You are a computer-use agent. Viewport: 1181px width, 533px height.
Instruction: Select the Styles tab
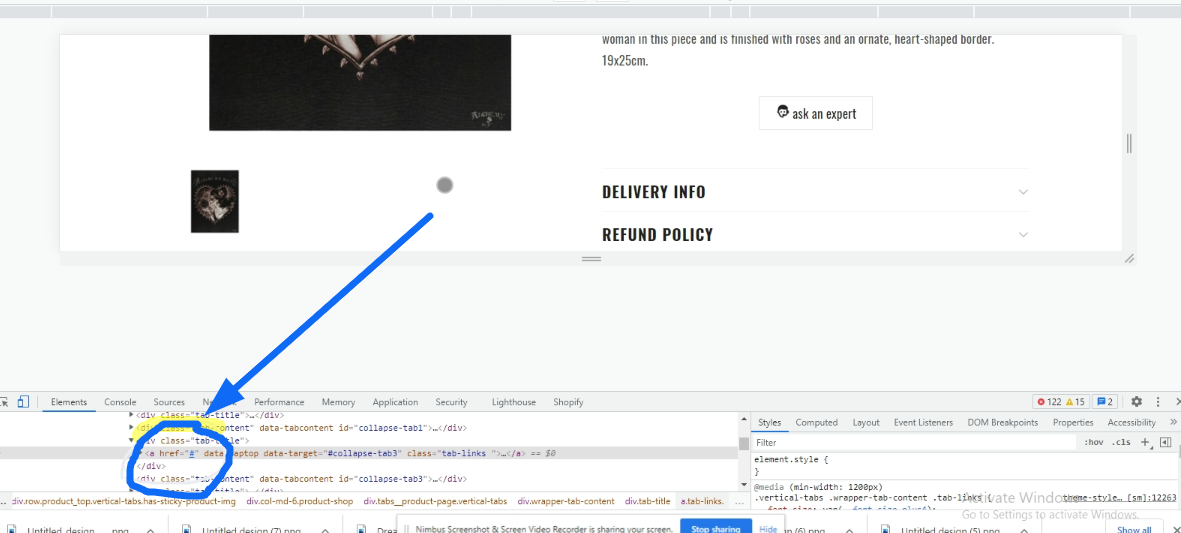(769, 422)
